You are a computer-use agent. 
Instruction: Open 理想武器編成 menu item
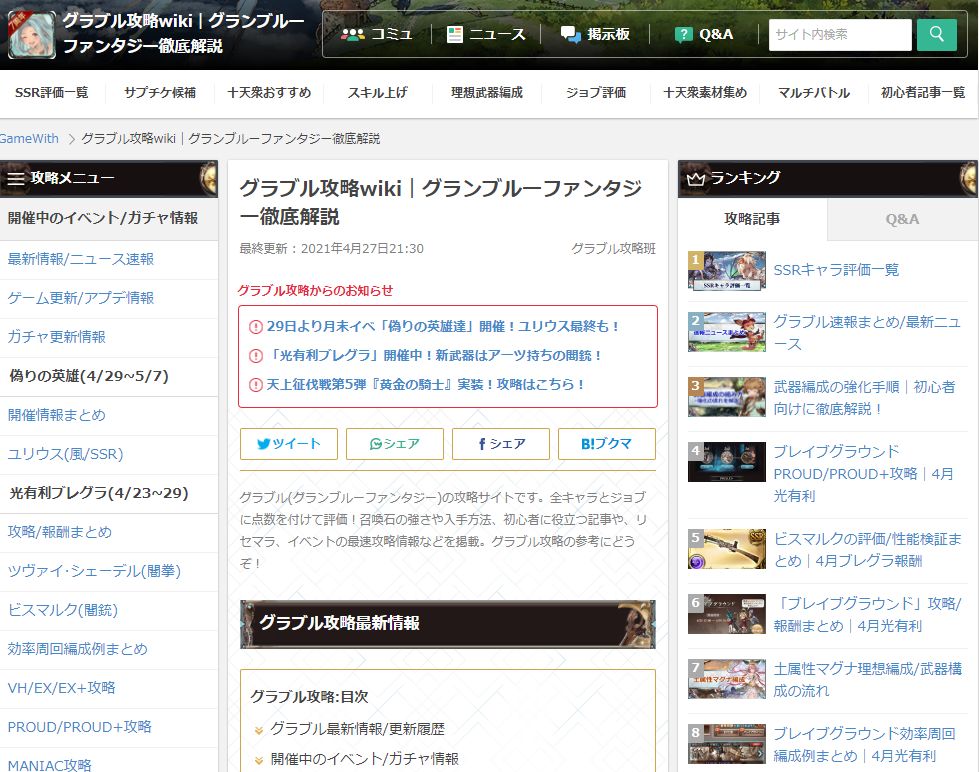click(x=487, y=92)
